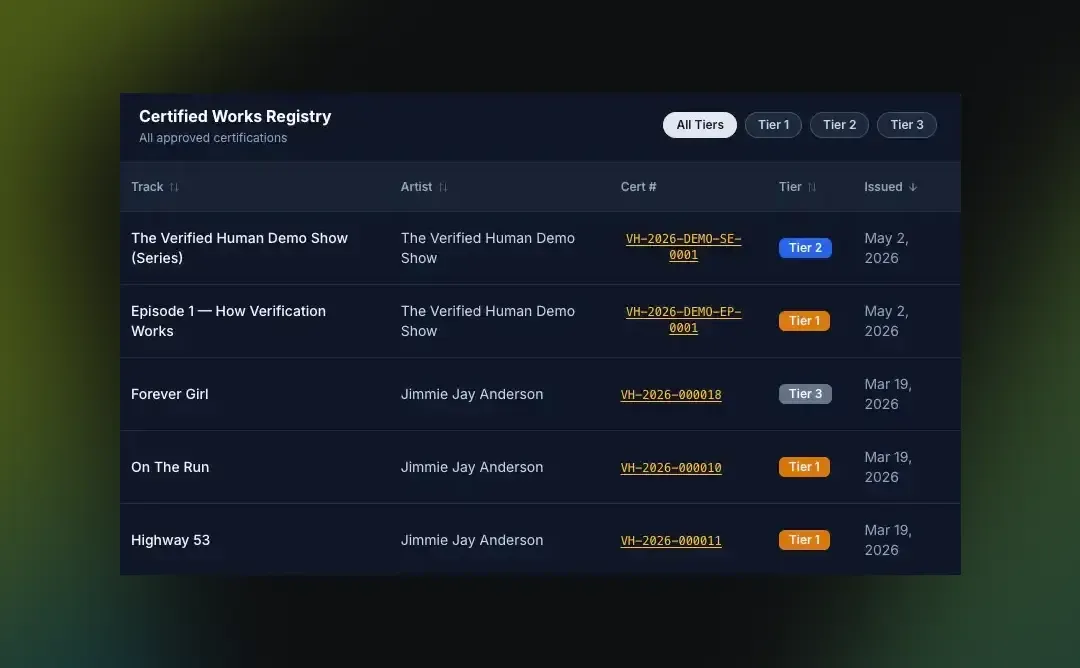
Task: Click the Issued column header label
Action: [883, 187]
